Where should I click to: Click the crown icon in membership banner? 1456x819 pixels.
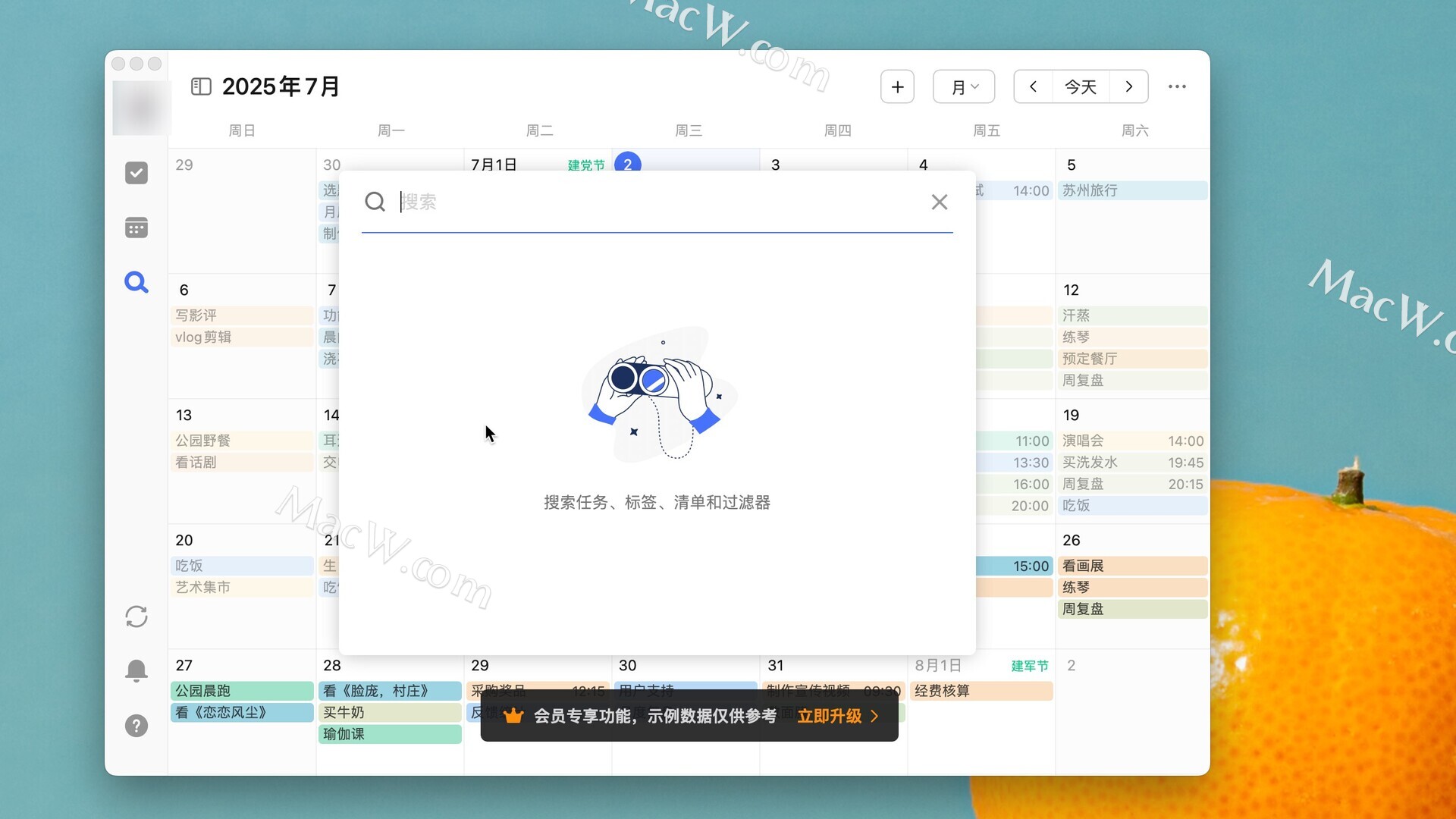pos(513,716)
